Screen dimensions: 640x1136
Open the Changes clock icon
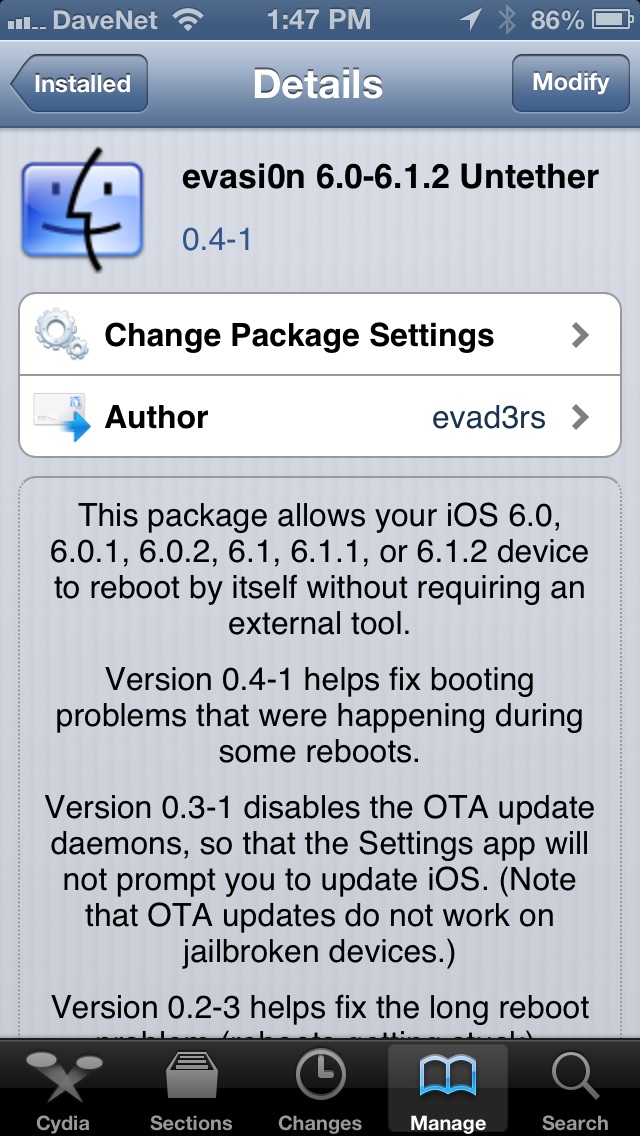click(320, 1074)
